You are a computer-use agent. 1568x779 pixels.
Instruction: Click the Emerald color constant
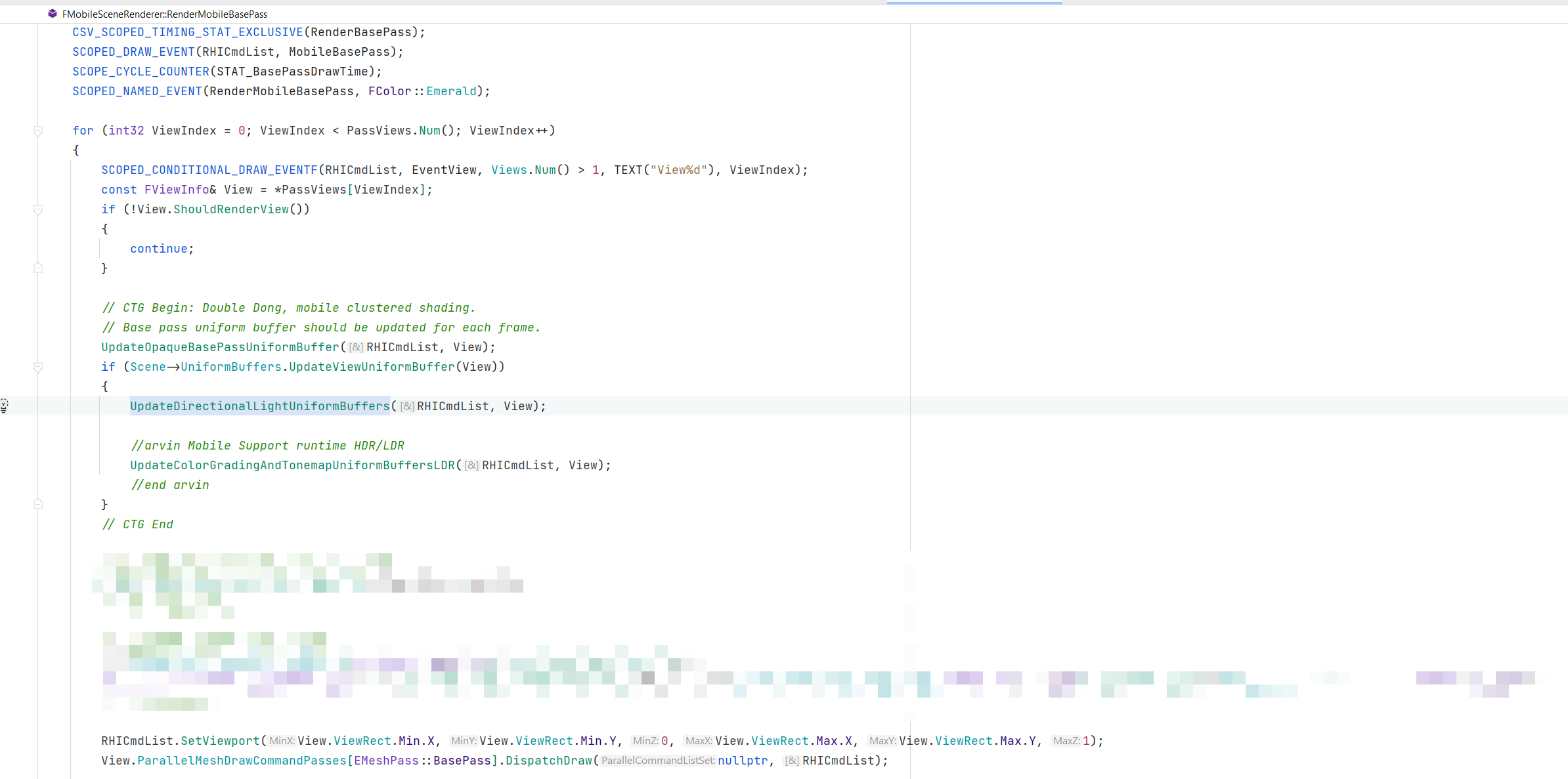tap(451, 91)
